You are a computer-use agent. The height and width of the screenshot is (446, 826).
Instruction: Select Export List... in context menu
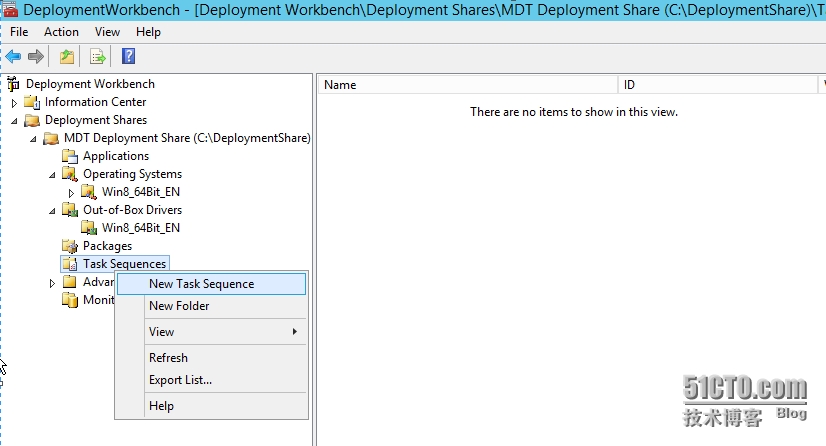pyautogui.click(x=211, y=380)
